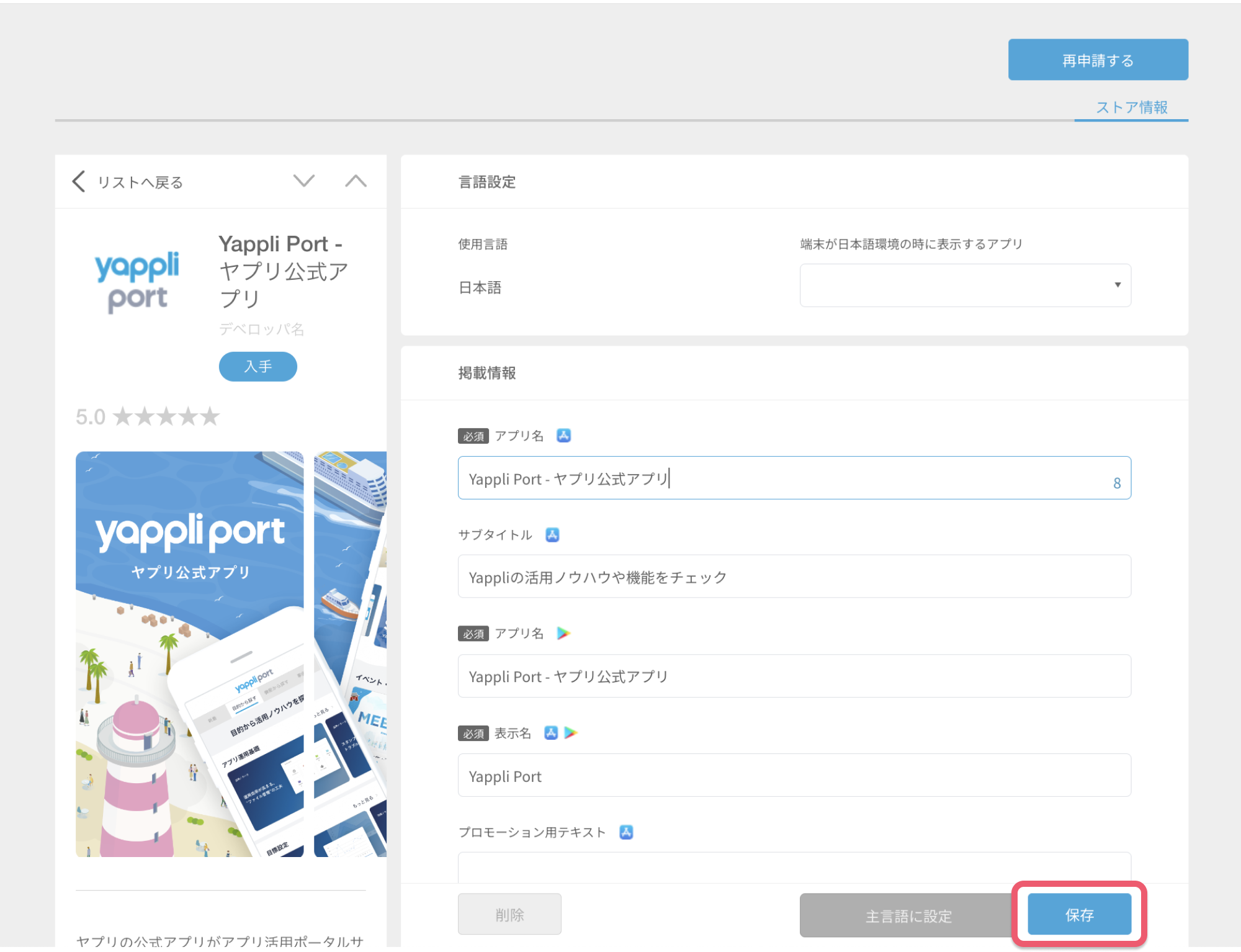Click the preview app title Yappli Port
Viewport: 1241px width, 952px height.
click(284, 271)
